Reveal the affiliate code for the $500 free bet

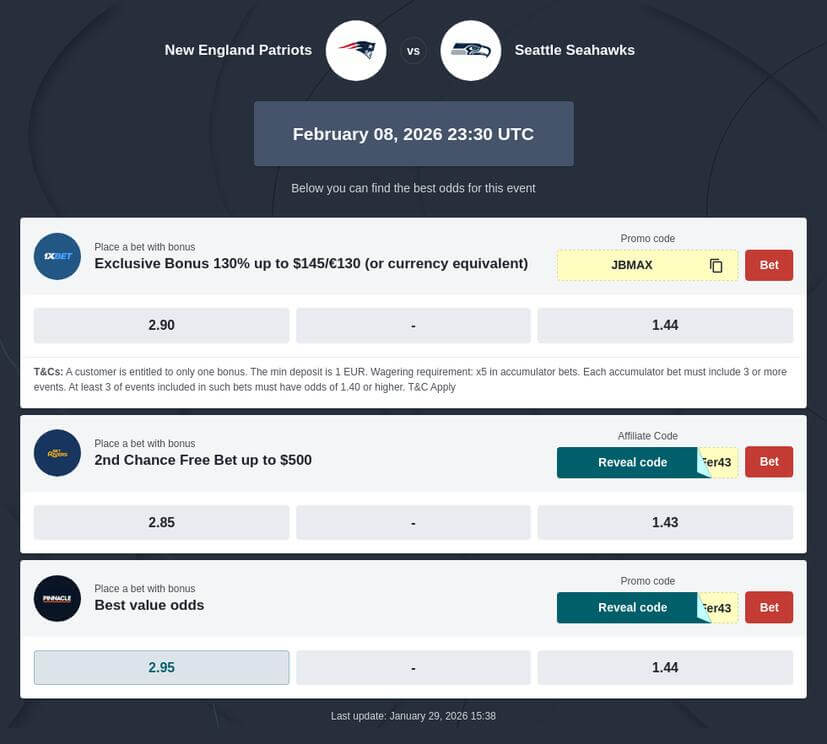(x=632, y=462)
